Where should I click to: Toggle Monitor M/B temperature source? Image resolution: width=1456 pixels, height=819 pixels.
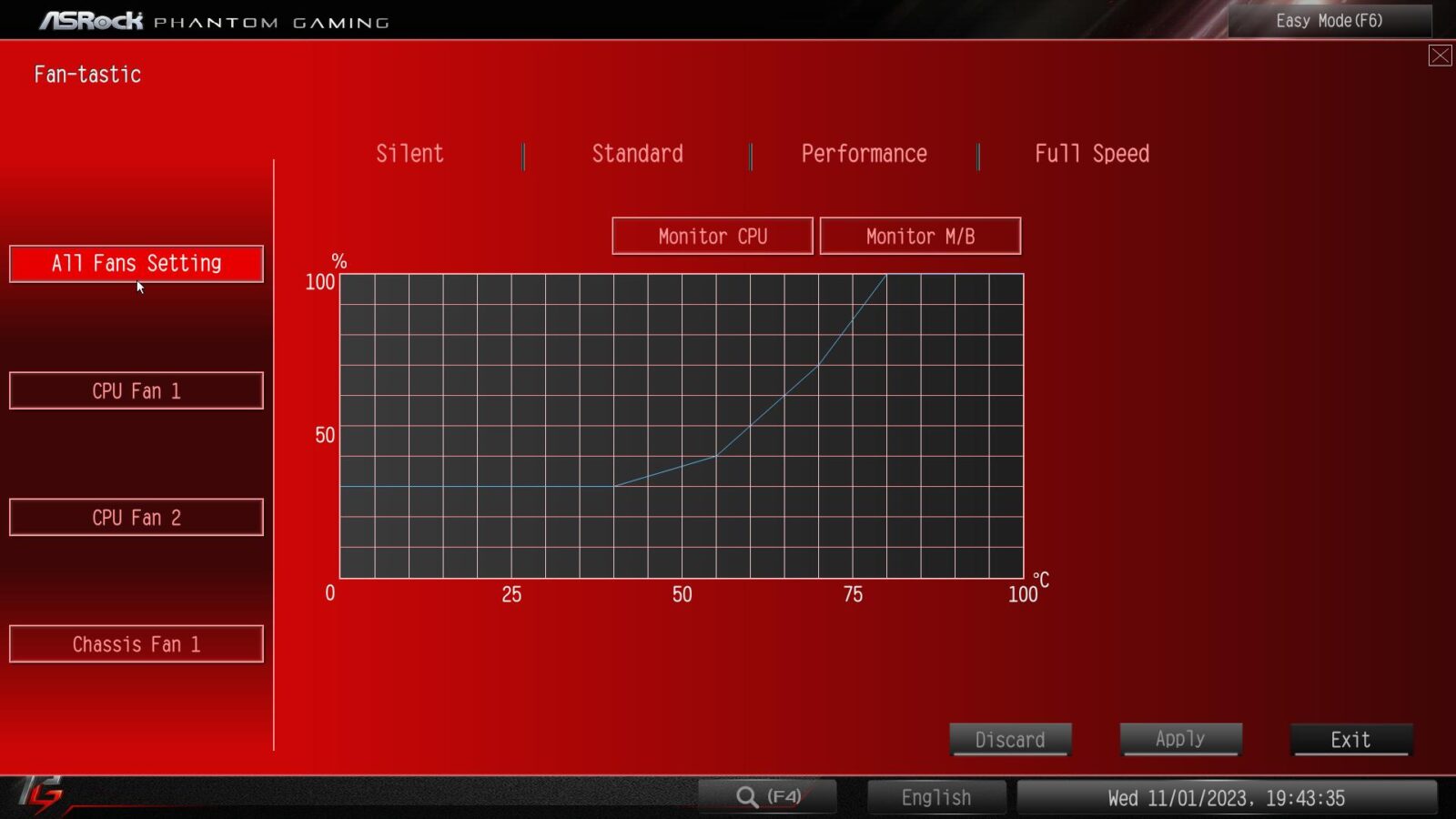click(920, 237)
